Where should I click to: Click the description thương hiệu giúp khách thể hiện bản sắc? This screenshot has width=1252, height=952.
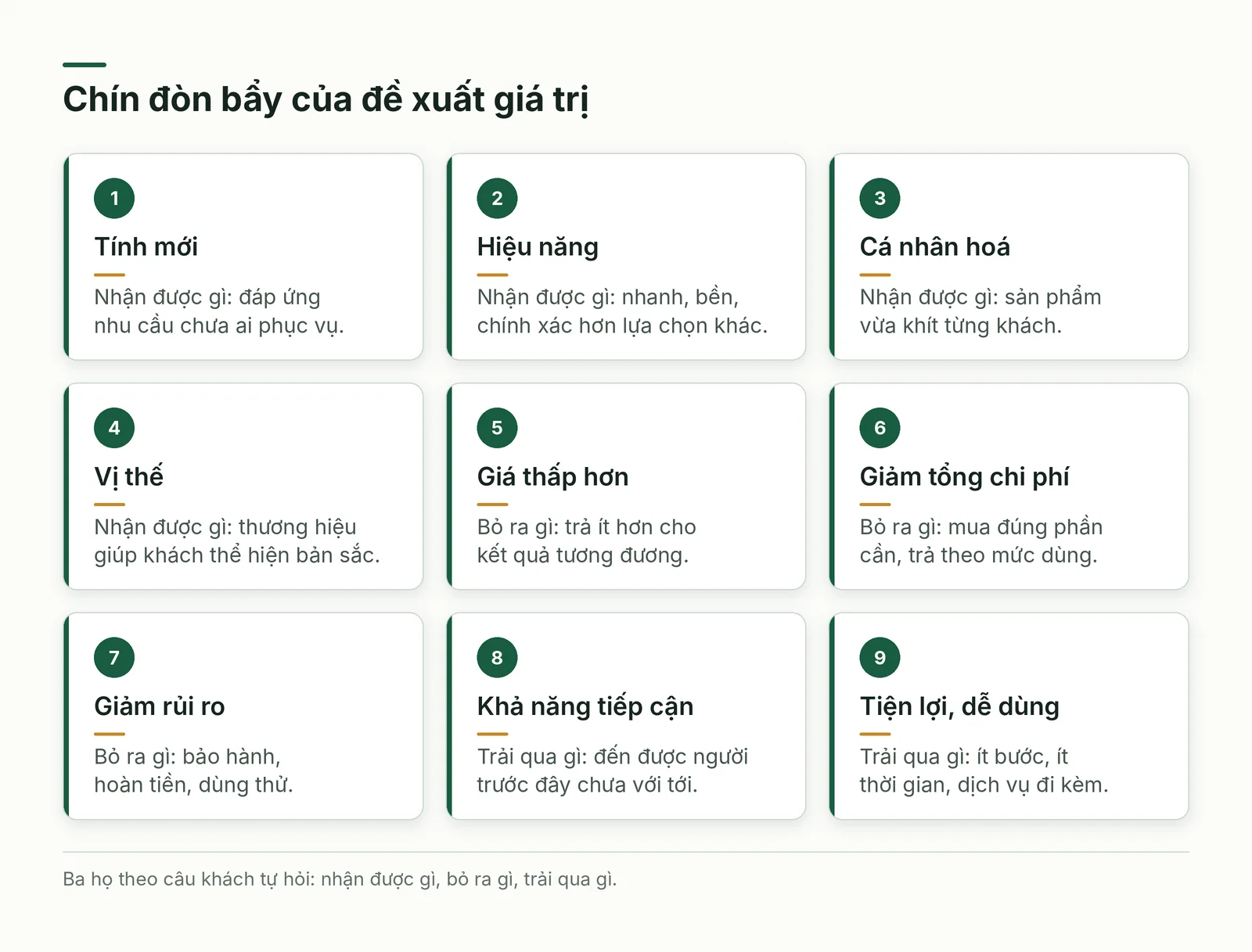pyautogui.click(x=237, y=541)
